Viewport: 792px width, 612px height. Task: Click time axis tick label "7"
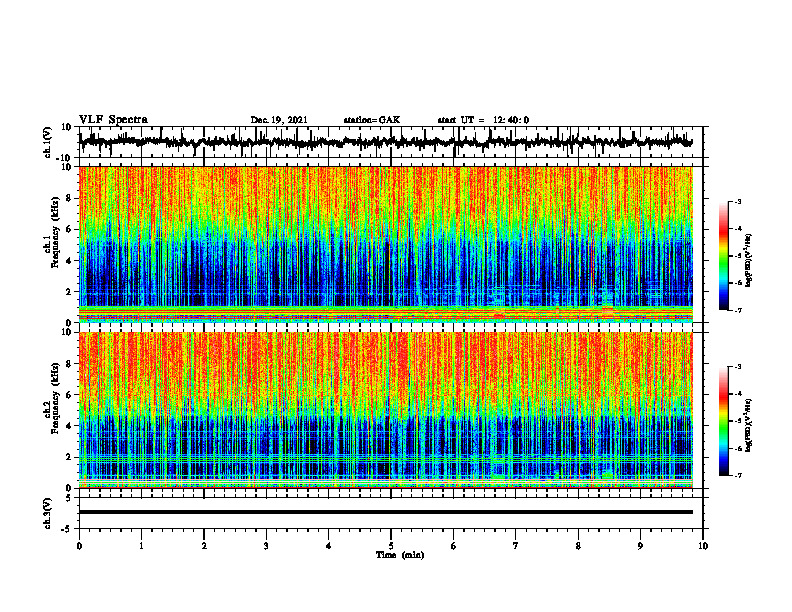pyautogui.click(x=516, y=546)
